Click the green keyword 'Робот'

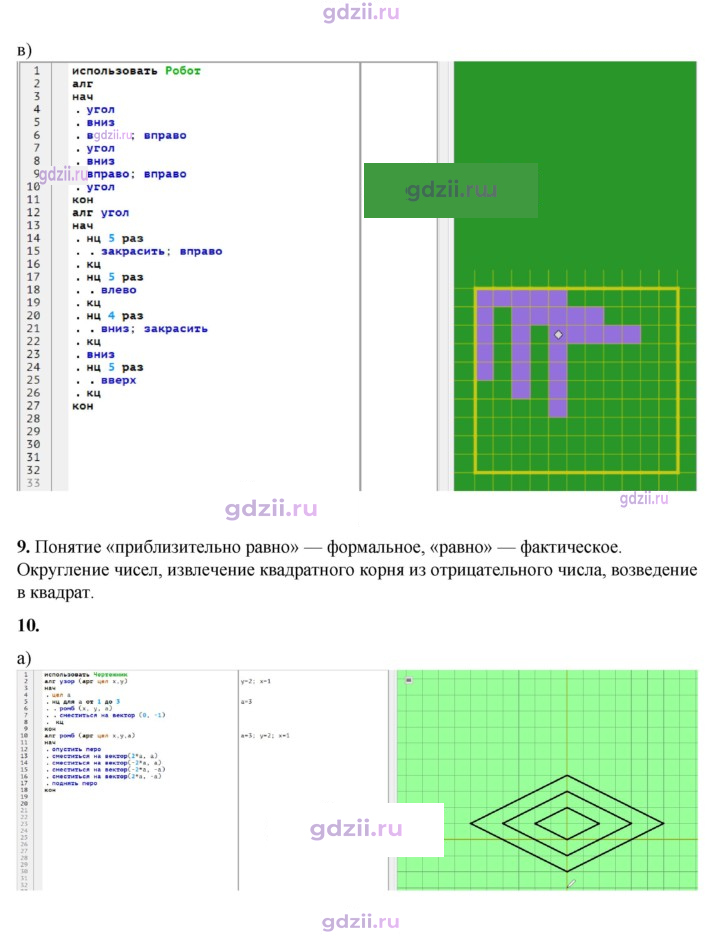coord(183,71)
